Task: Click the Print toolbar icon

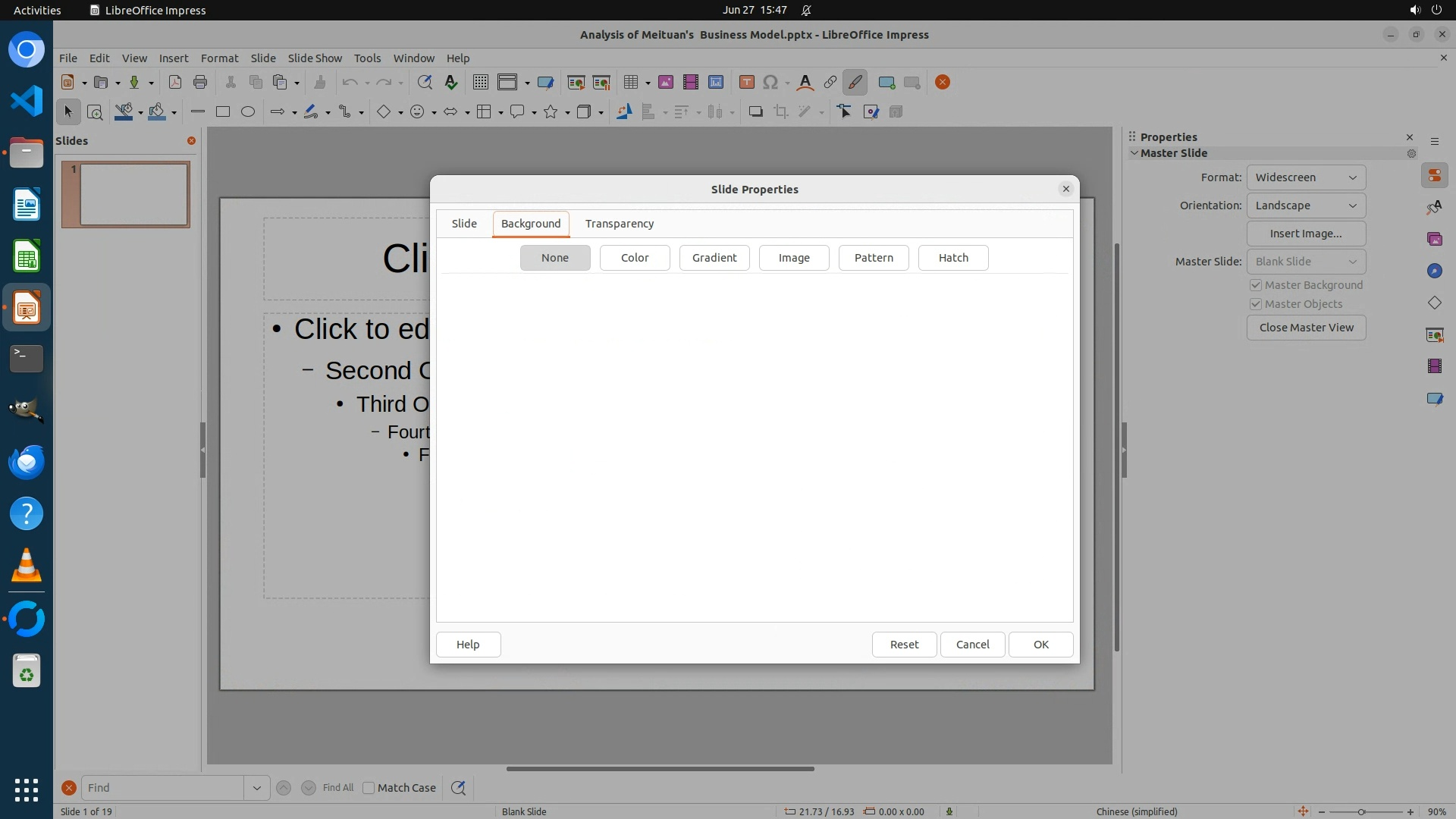Action: 200,83
